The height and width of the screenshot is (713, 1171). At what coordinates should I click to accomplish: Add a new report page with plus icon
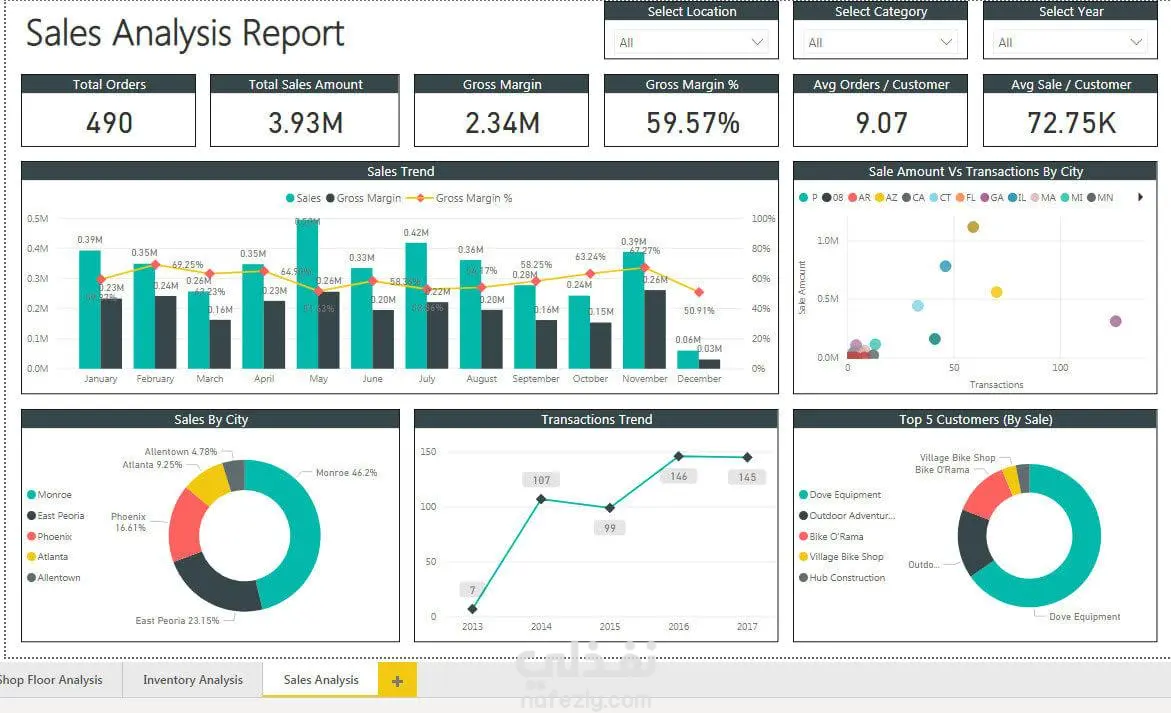397,680
